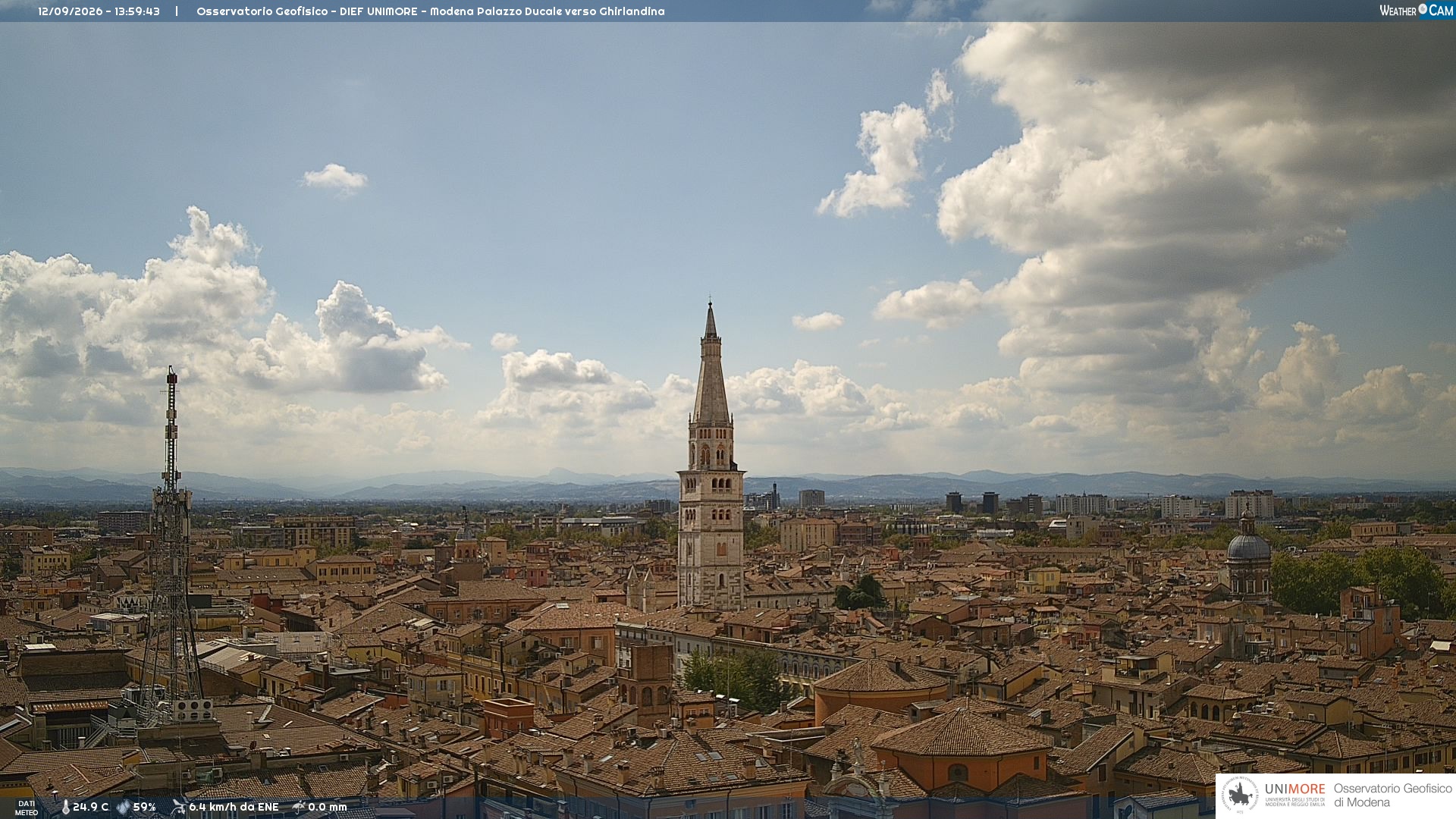Click the rain umbrella icon
Screen dimensions: 1456x819
(x=299, y=807)
